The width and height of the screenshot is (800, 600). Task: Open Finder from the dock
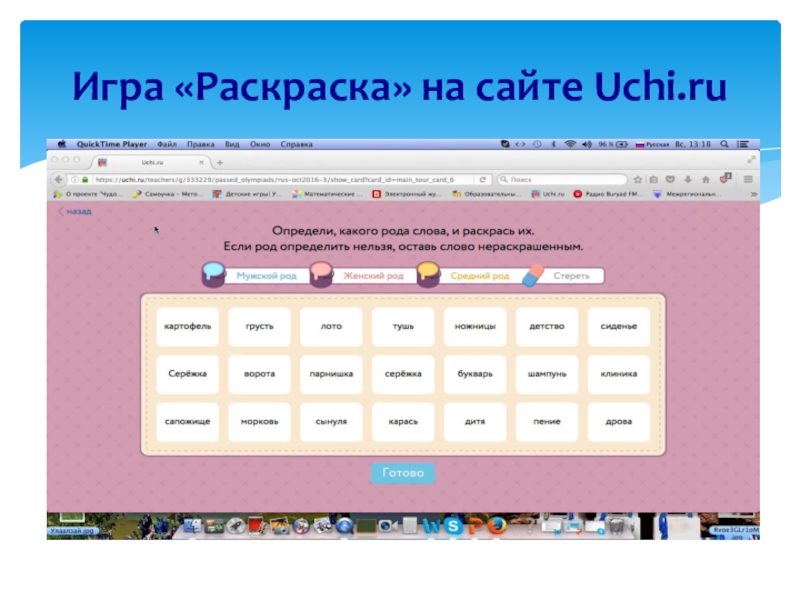click(x=192, y=526)
